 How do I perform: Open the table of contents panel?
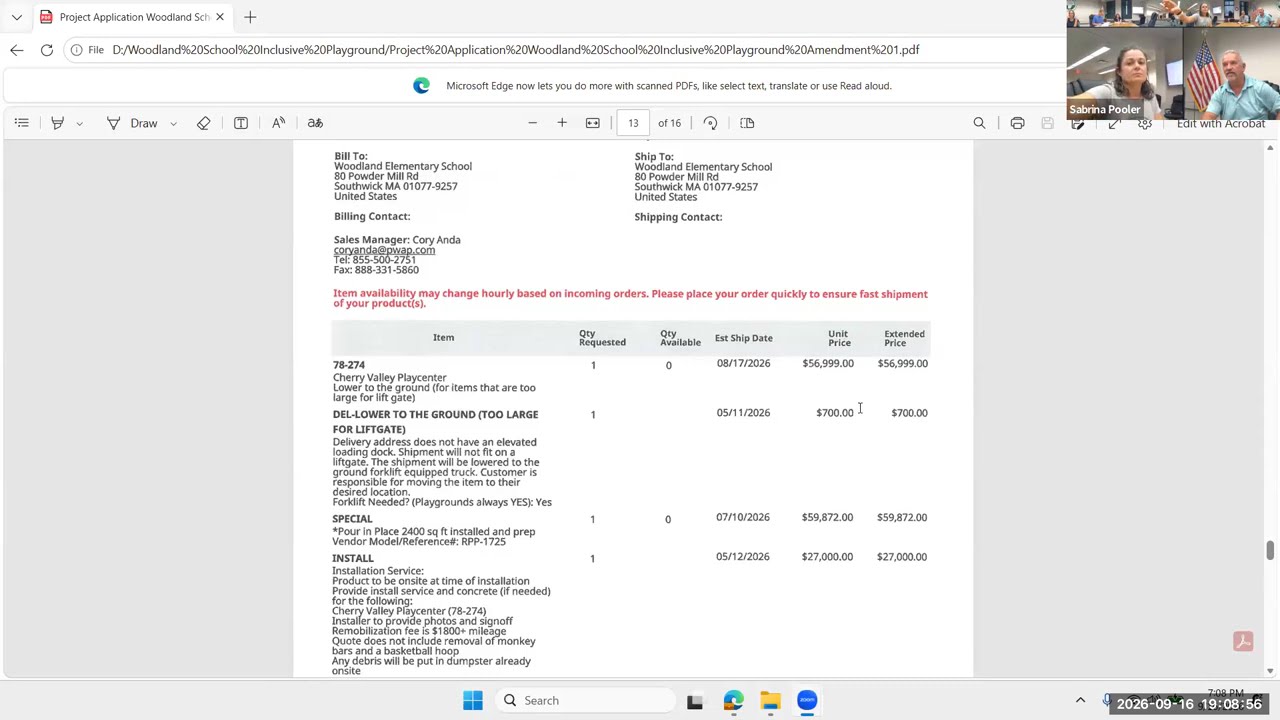point(21,123)
